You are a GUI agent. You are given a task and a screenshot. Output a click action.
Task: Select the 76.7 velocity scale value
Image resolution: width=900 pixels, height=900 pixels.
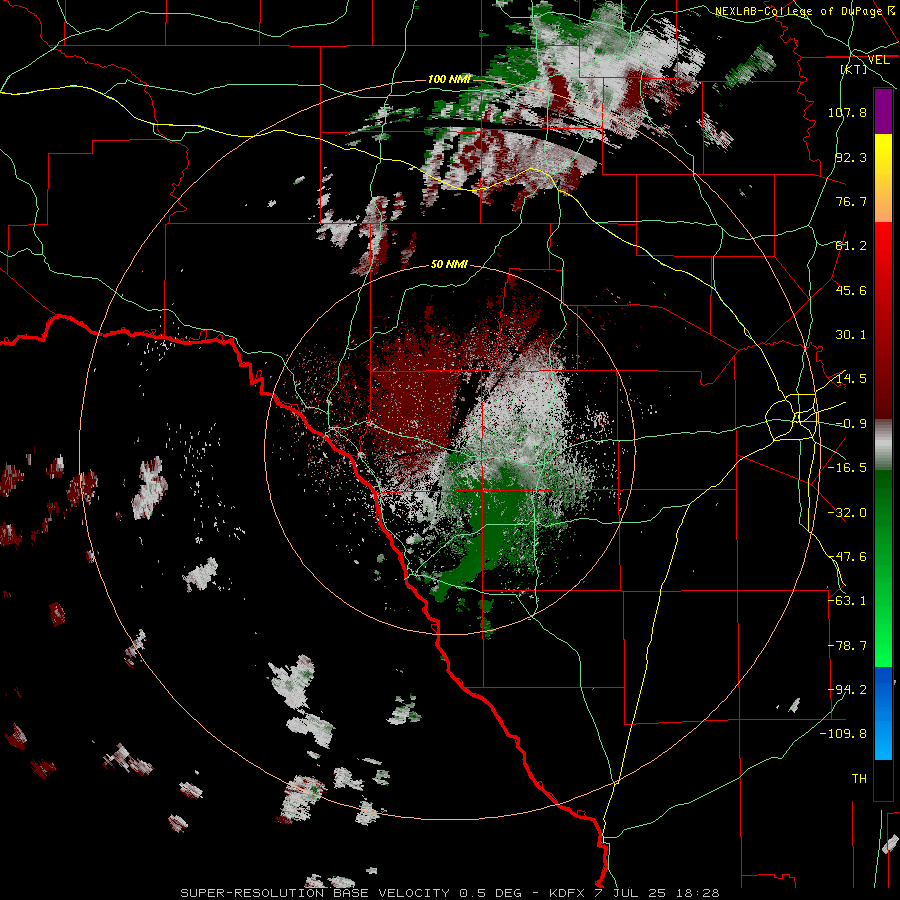tap(851, 201)
